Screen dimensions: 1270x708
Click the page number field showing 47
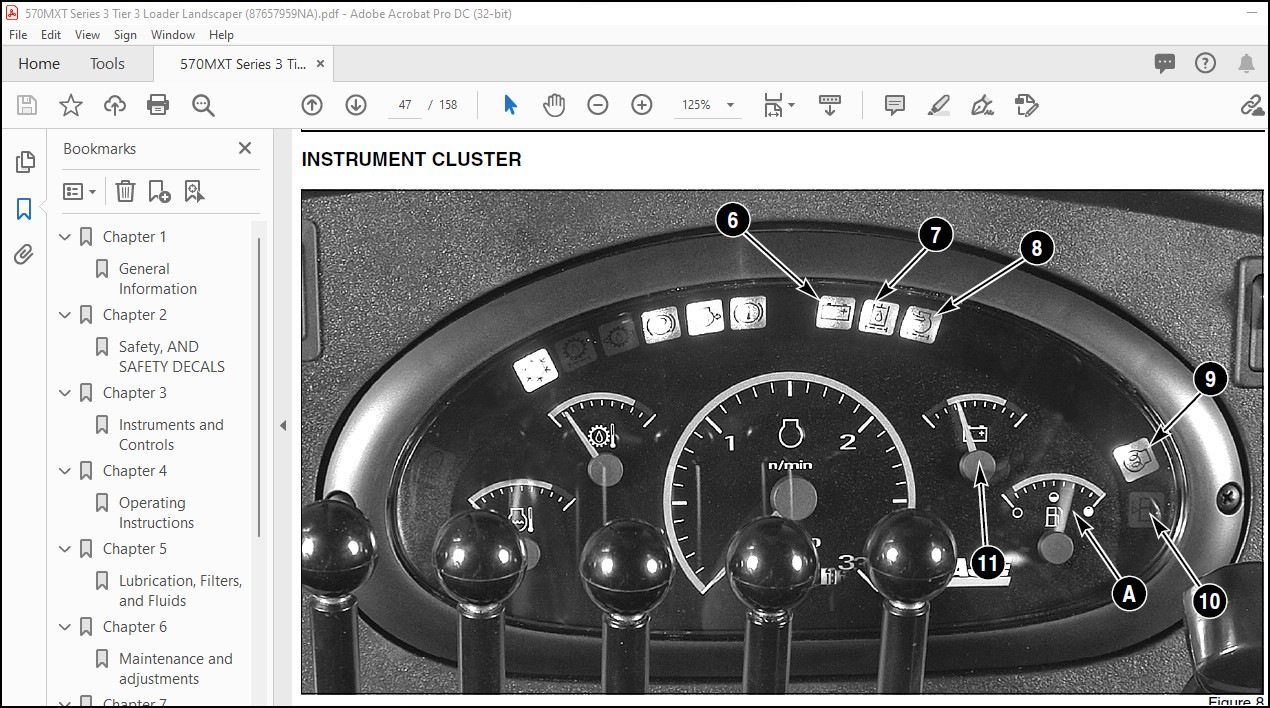point(405,105)
